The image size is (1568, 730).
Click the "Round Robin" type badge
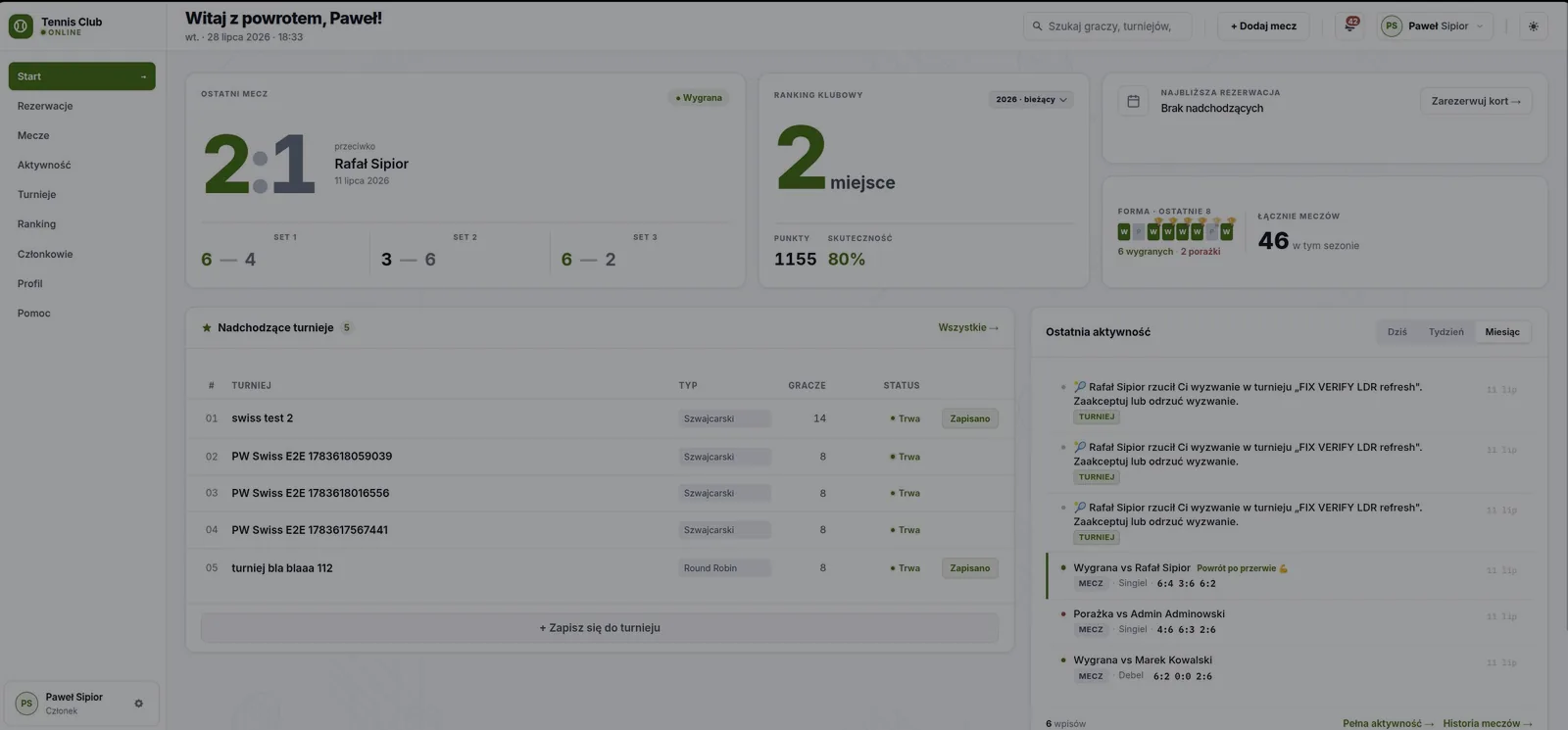coord(724,568)
